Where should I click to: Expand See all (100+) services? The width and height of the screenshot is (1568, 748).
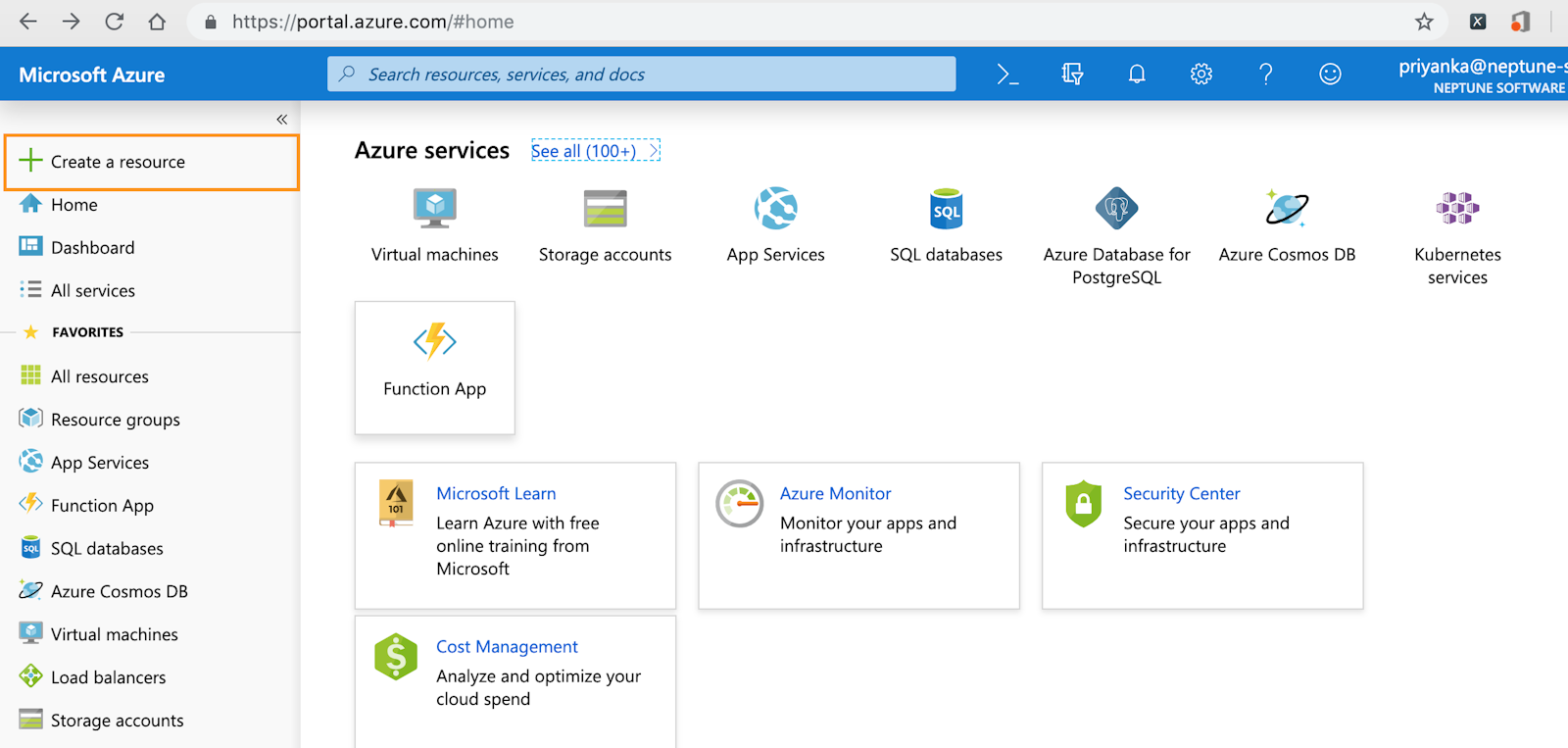tap(595, 151)
